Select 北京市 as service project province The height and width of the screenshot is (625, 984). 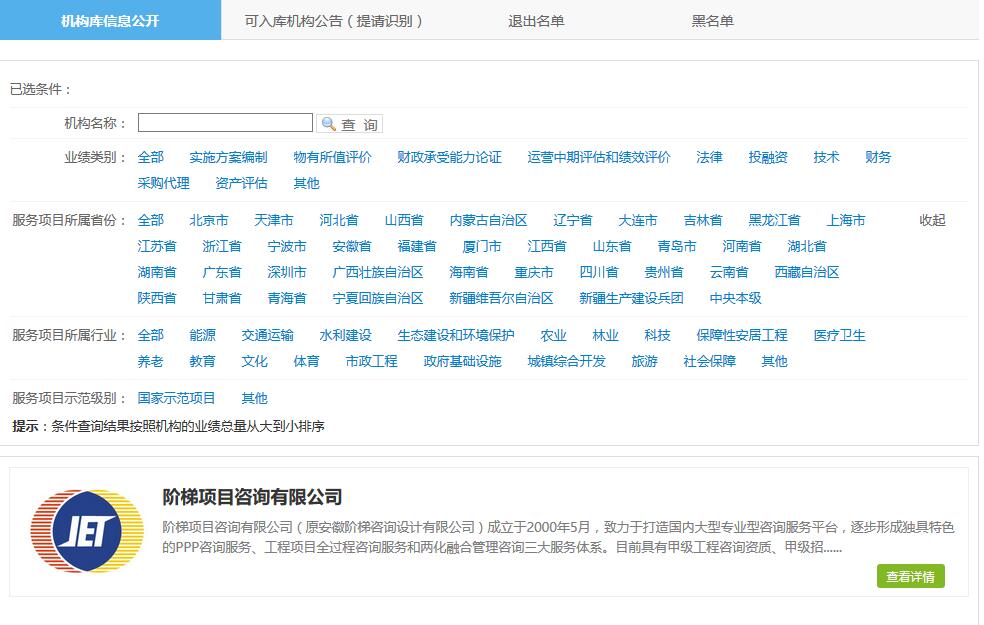point(208,220)
